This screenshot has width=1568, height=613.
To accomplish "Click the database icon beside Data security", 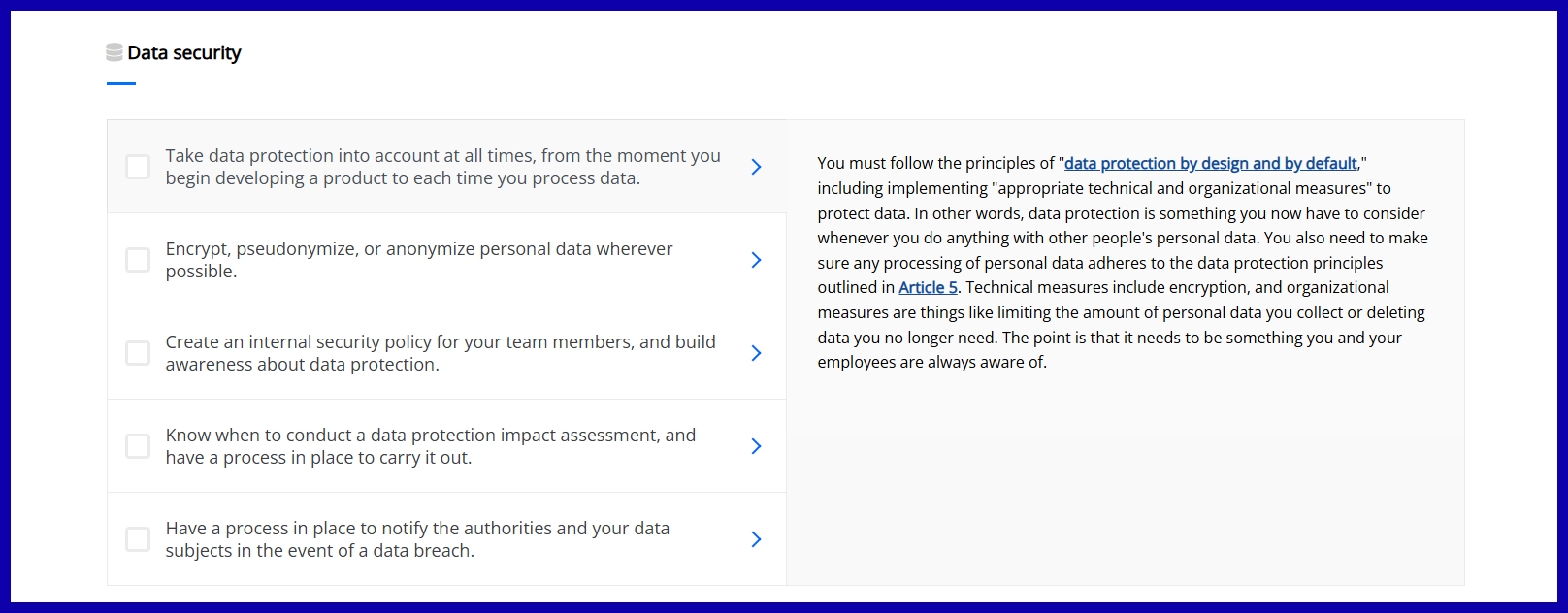I will 114,52.
